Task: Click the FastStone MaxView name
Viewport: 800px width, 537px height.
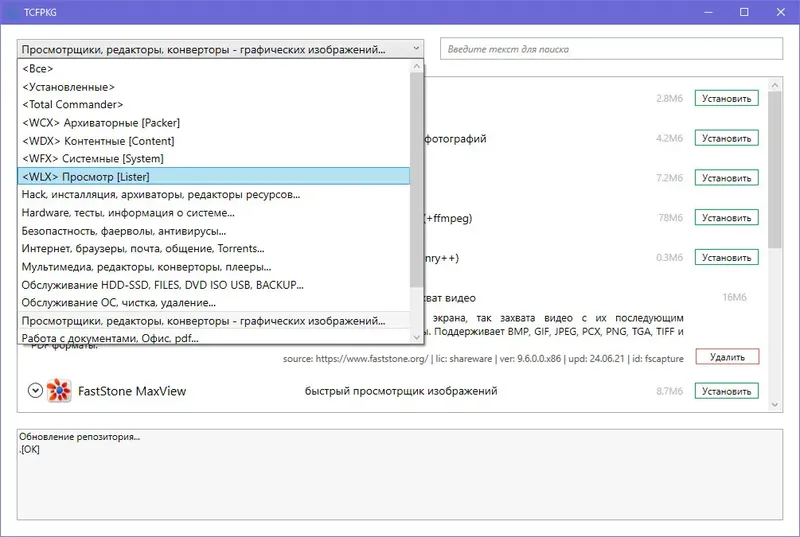Action: click(x=132, y=391)
